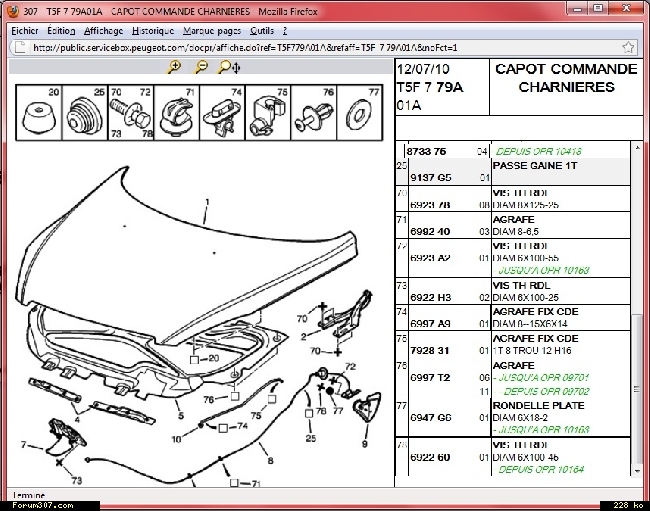Click DEPUIS OPR 10164 green note

[541, 470]
